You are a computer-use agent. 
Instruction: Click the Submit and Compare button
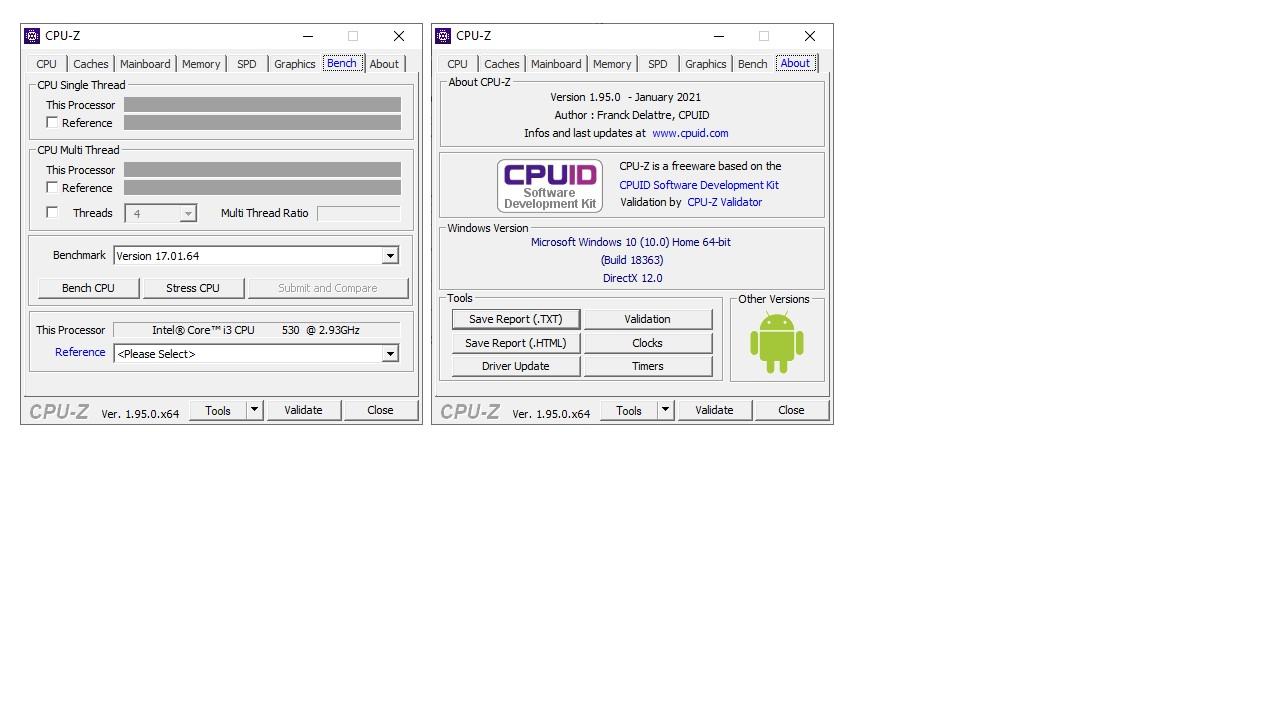328,288
